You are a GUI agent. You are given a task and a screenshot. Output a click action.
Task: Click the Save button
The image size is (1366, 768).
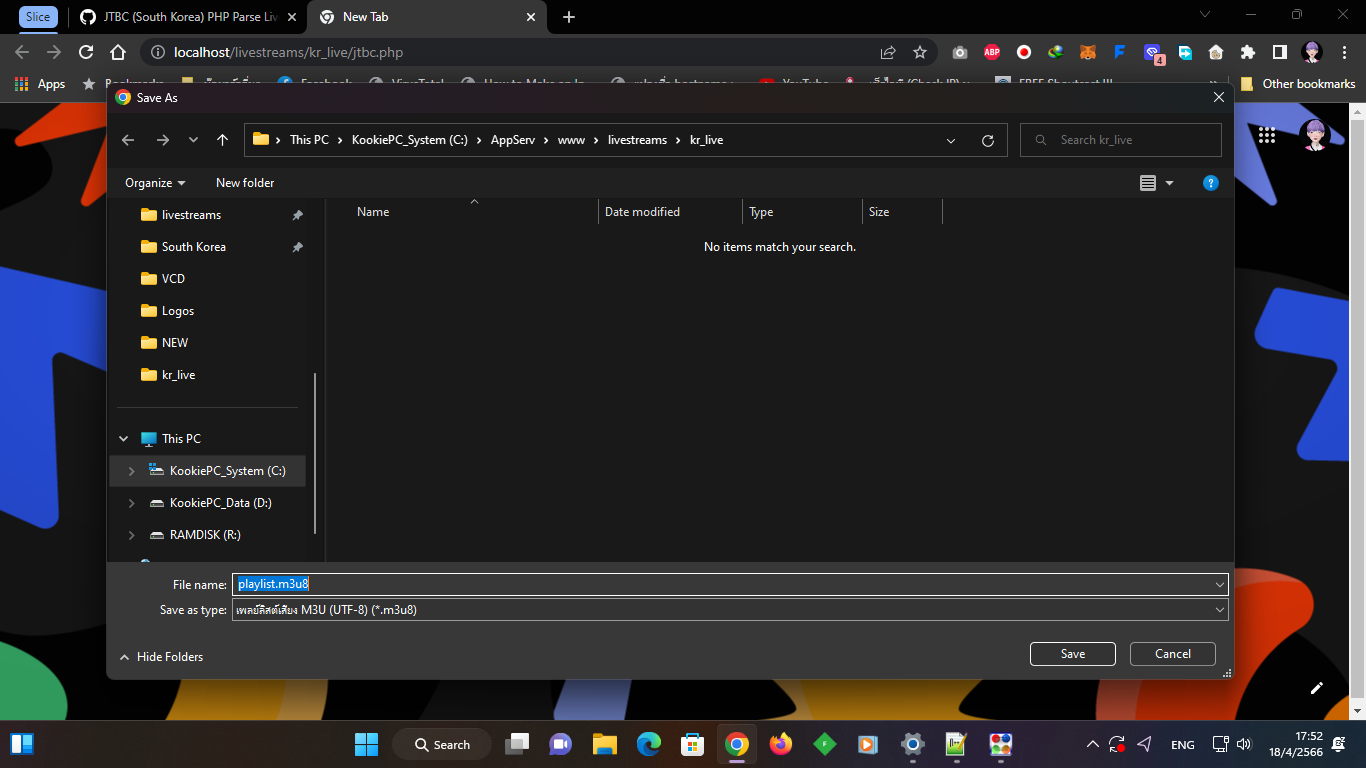pyautogui.click(x=1072, y=653)
